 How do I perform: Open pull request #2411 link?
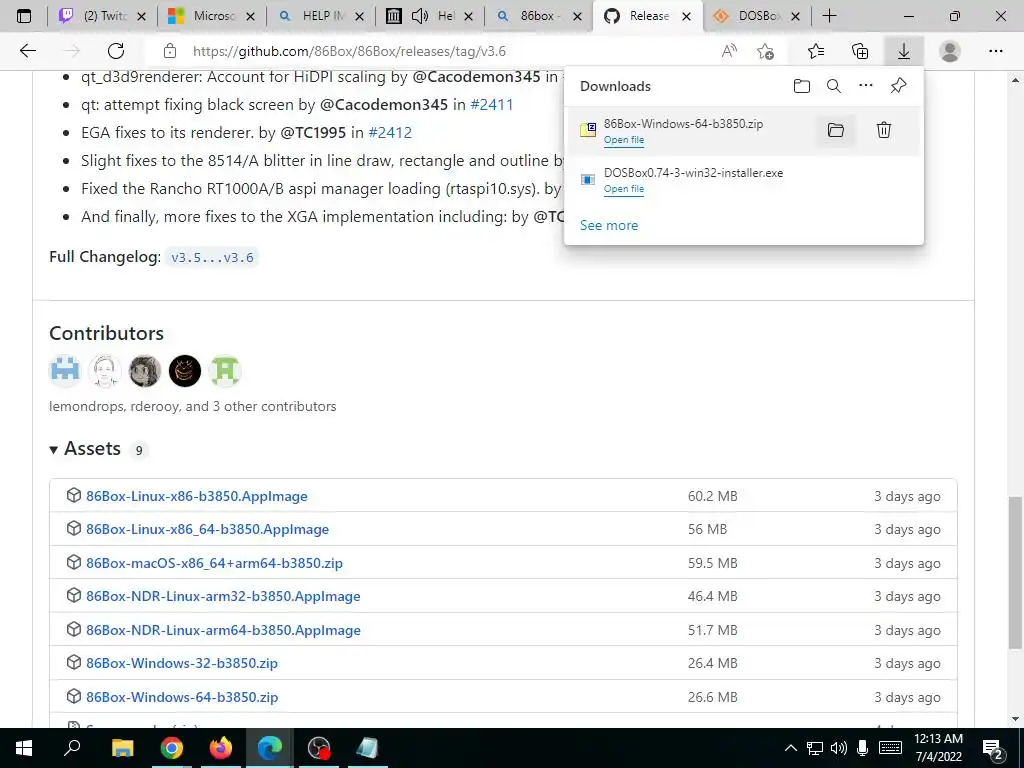click(x=492, y=104)
